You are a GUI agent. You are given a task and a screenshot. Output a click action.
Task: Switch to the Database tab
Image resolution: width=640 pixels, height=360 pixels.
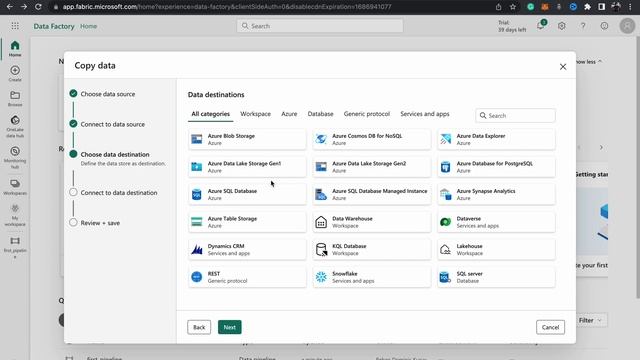320,114
